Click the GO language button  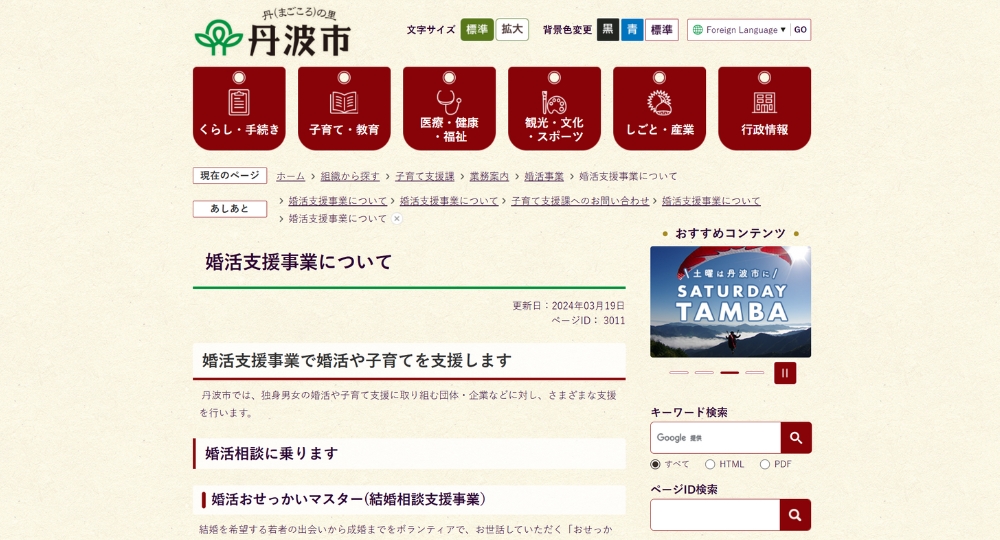[800, 30]
